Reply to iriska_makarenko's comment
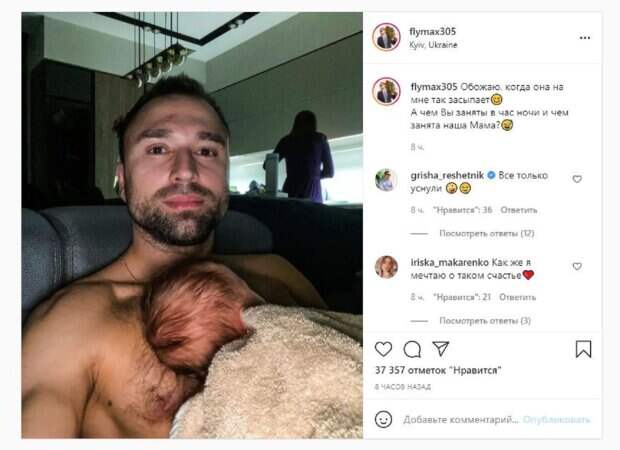 pyautogui.click(x=518, y=297)
